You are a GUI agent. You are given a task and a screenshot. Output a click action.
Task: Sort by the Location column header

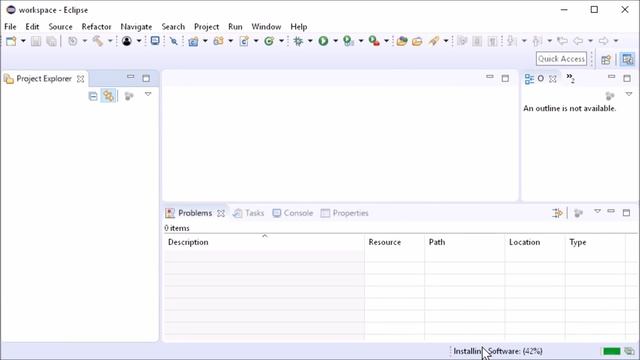coord(535,242)
